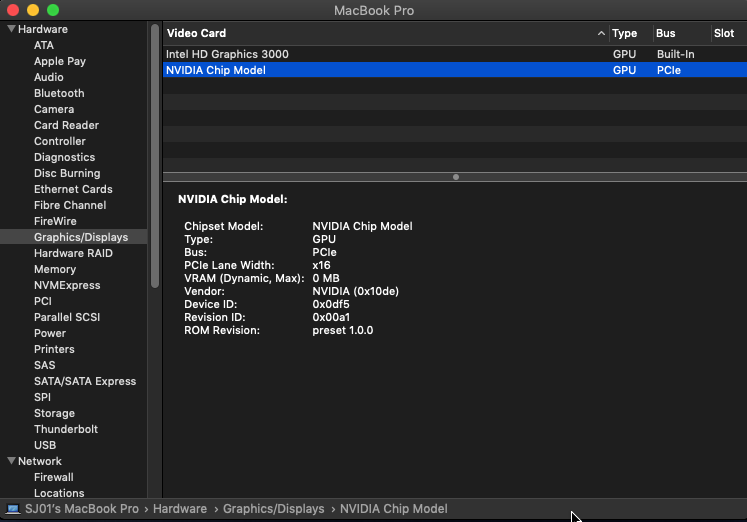This screenshot has height=522, width=747.
Task: Select the NVIDIA Chip Model table row
Action: (x=455, y=70)
